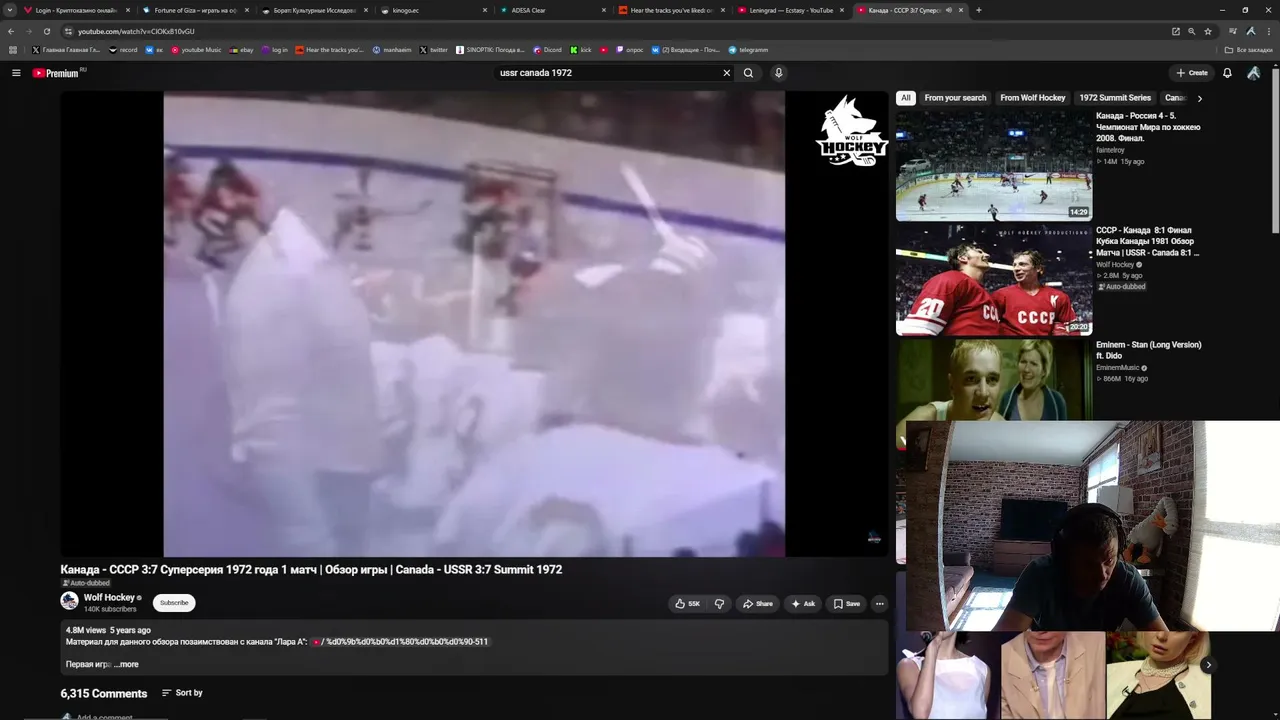This screenshot has width=1280, height=720.
Task: Reload the current page
Action: click(x=46, y=31)
